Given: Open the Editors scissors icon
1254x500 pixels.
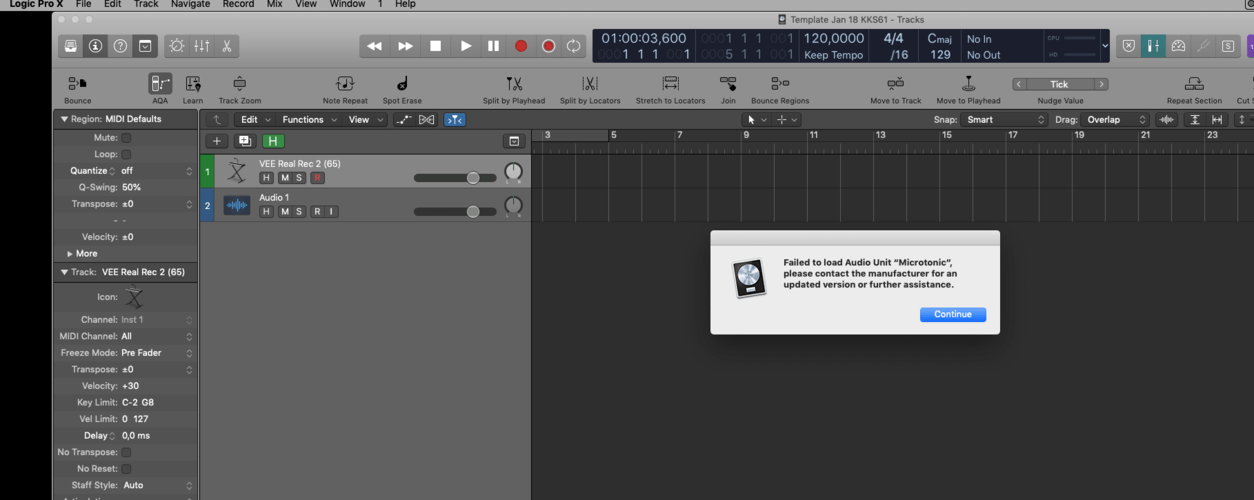Looking at the screenshot, I should (x=227, y=46).
